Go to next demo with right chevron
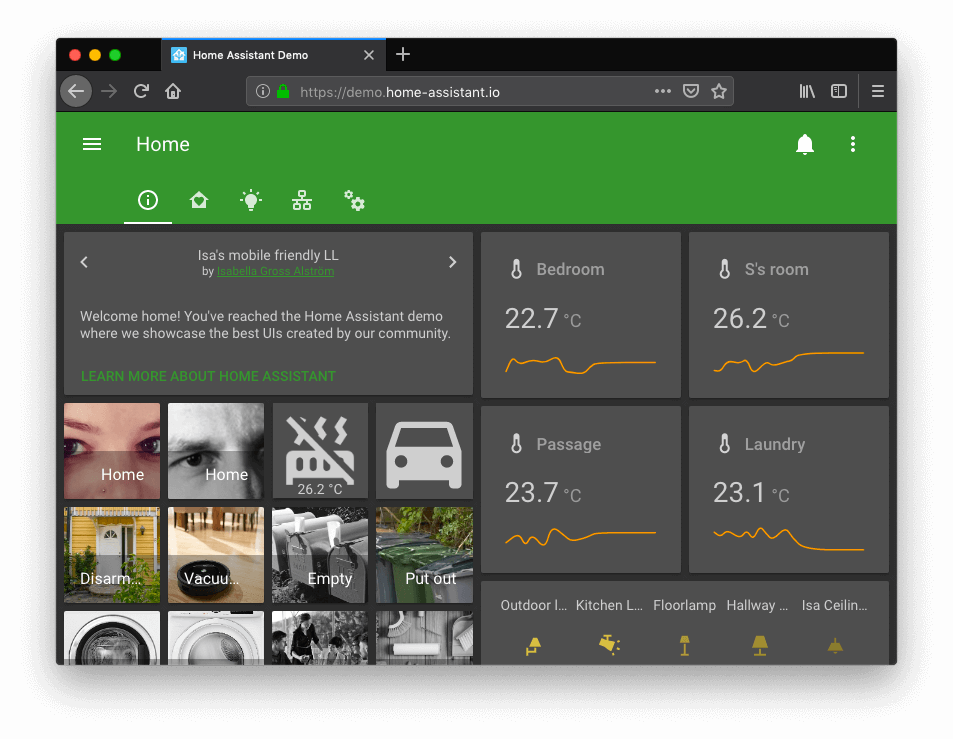 [452, 262]
